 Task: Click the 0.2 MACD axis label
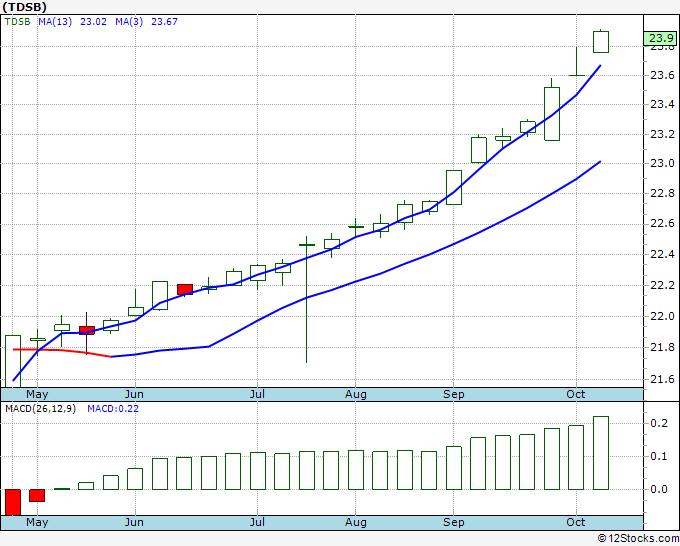tap(659, 423)
